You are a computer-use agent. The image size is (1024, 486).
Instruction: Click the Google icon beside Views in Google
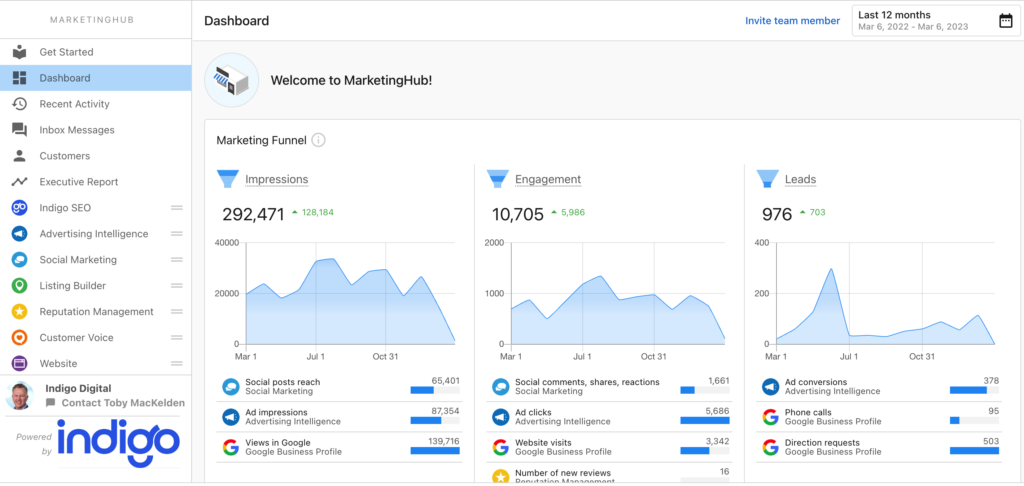pyautogui.click(x=231, y=447)
